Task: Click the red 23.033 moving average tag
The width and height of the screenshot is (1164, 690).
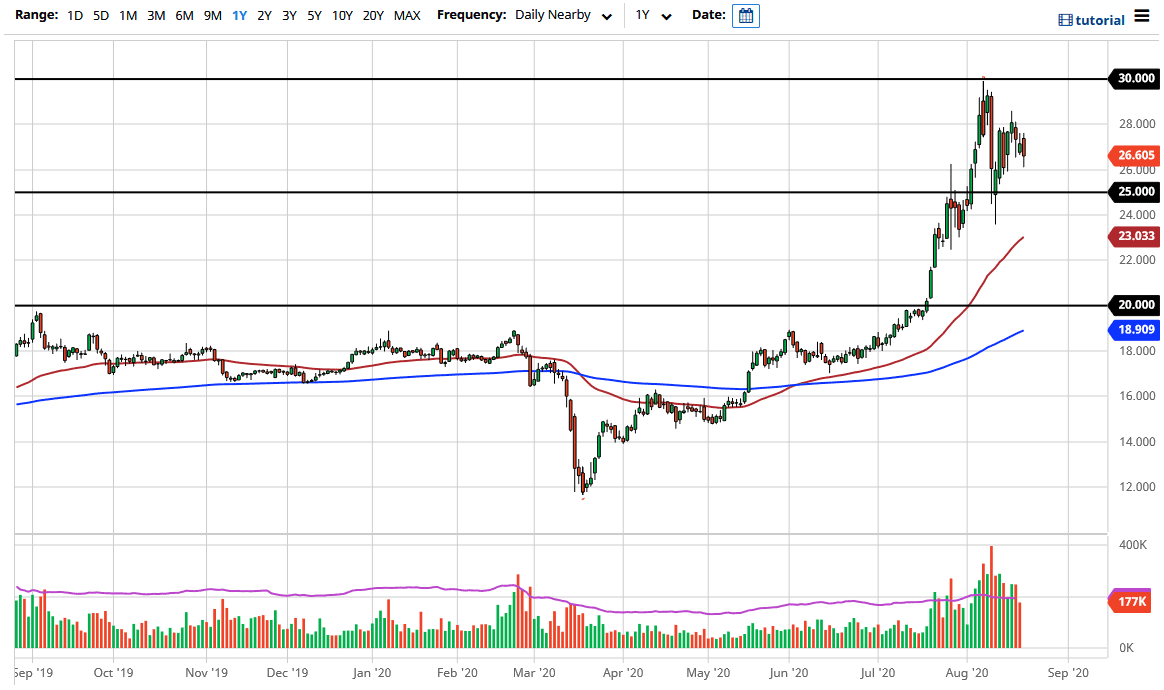Action: coord(1132,237)
